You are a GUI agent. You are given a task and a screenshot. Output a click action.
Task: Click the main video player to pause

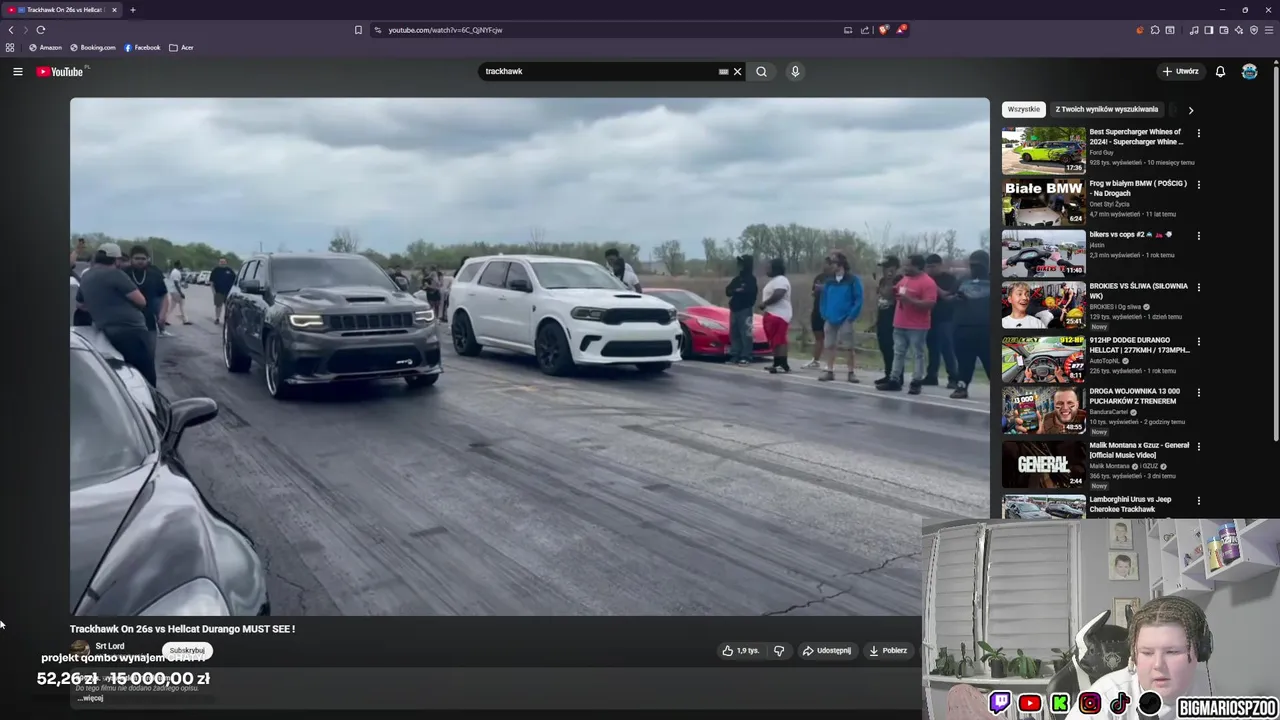coord(529,356)
